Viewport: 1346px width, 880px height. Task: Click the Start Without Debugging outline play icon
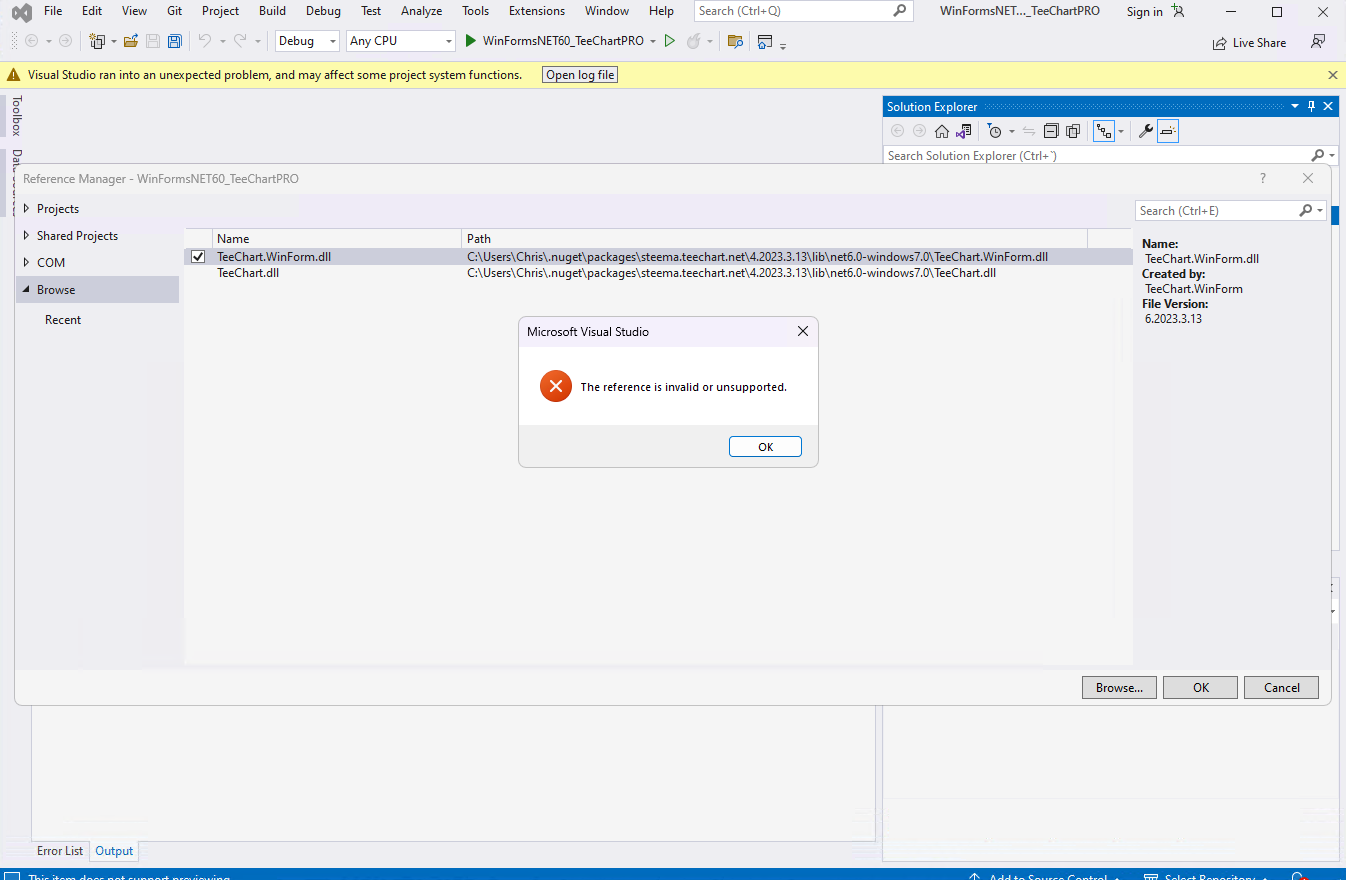pos(670,41)
